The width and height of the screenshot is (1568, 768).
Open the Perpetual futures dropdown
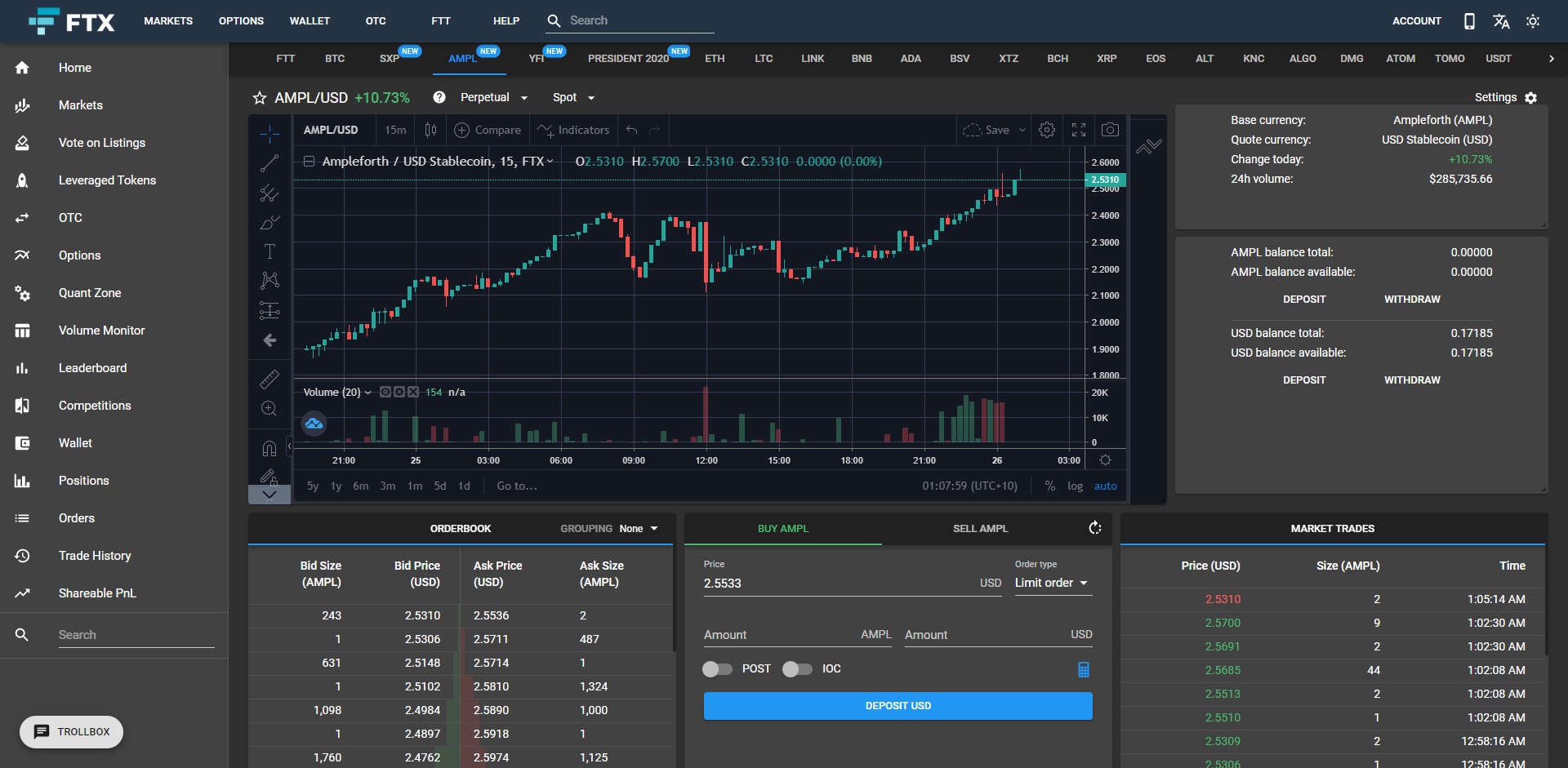point(494,97)
